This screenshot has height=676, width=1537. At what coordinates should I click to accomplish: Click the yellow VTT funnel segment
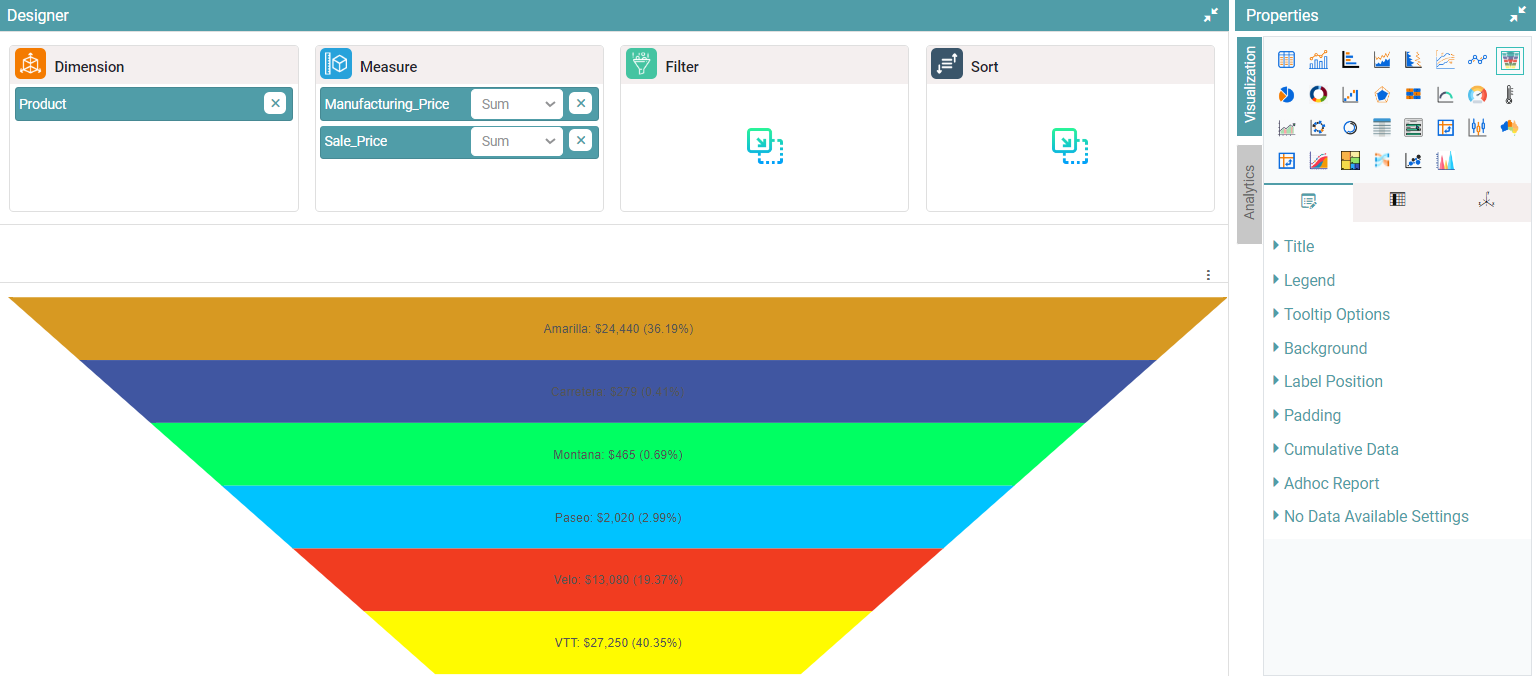pos(617,642)
